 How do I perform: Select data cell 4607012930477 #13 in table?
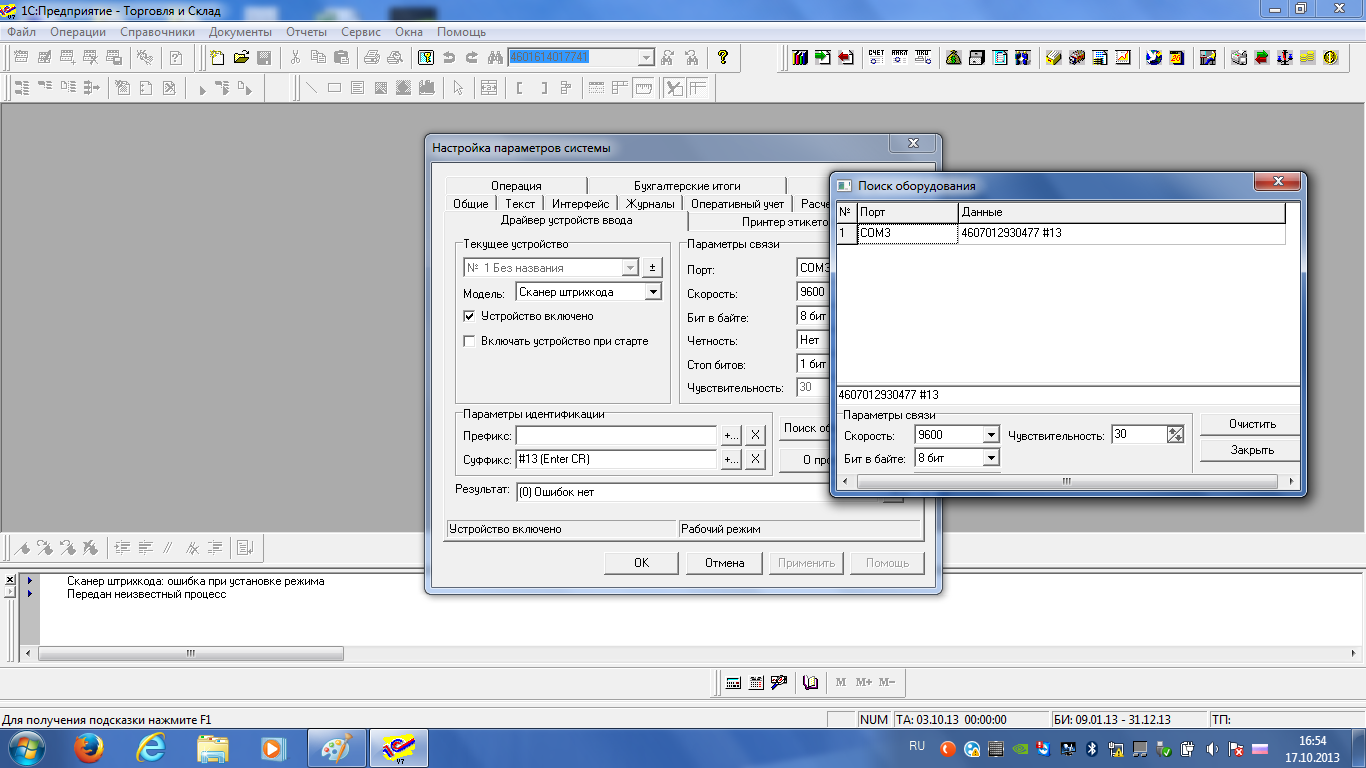[x=1121, y=233]
